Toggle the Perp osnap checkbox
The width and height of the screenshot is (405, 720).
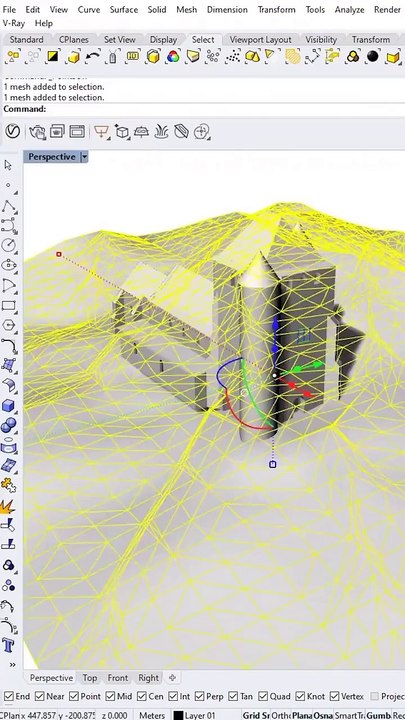coord(201,697)
